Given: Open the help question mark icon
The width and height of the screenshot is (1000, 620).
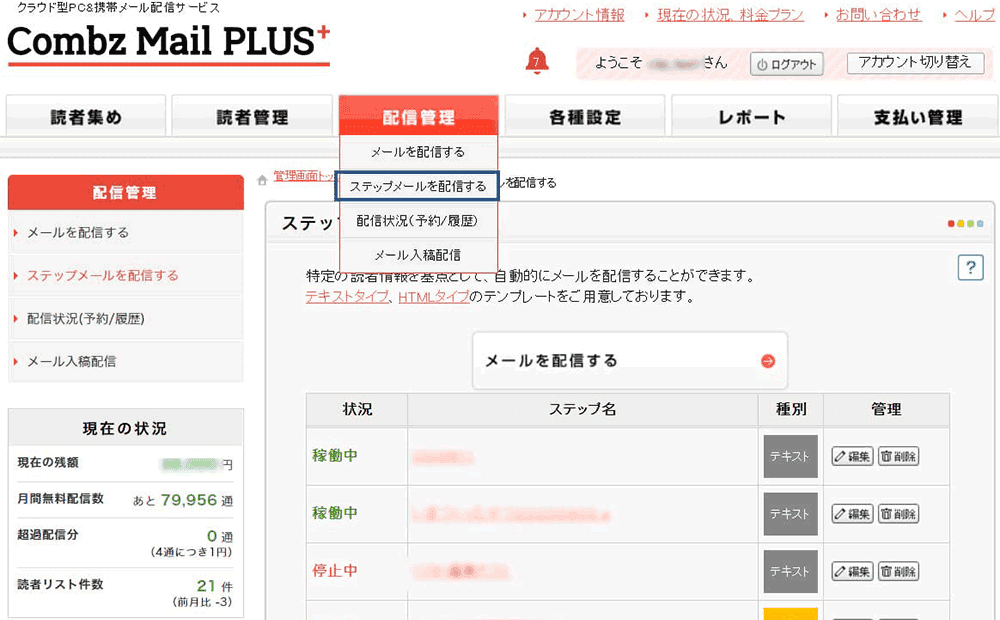Looking at the screenshot, I should pyautogui.click(x=969, y=268).
